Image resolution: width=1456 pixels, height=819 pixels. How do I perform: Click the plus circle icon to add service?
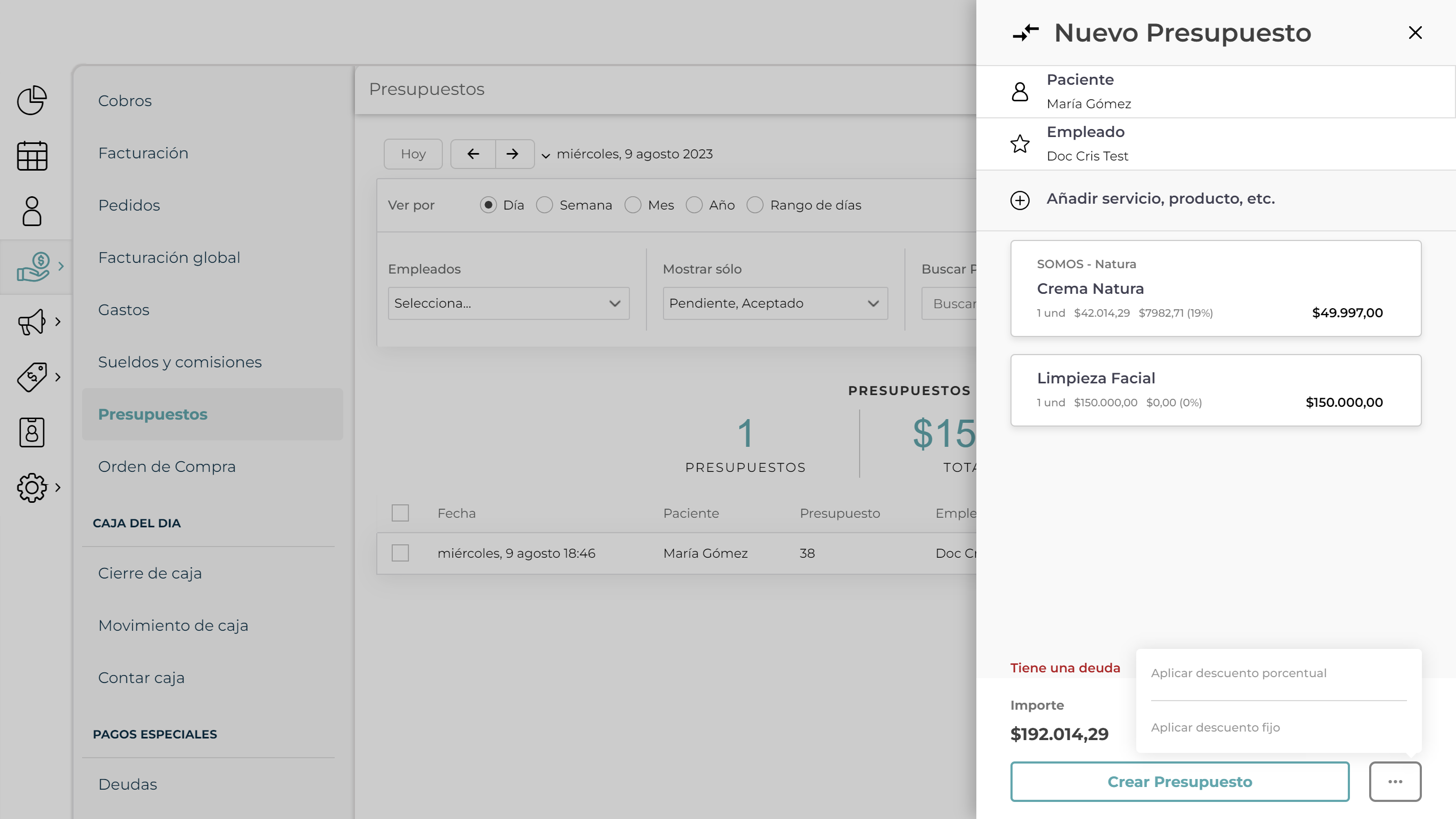(x=1020, y=200)
